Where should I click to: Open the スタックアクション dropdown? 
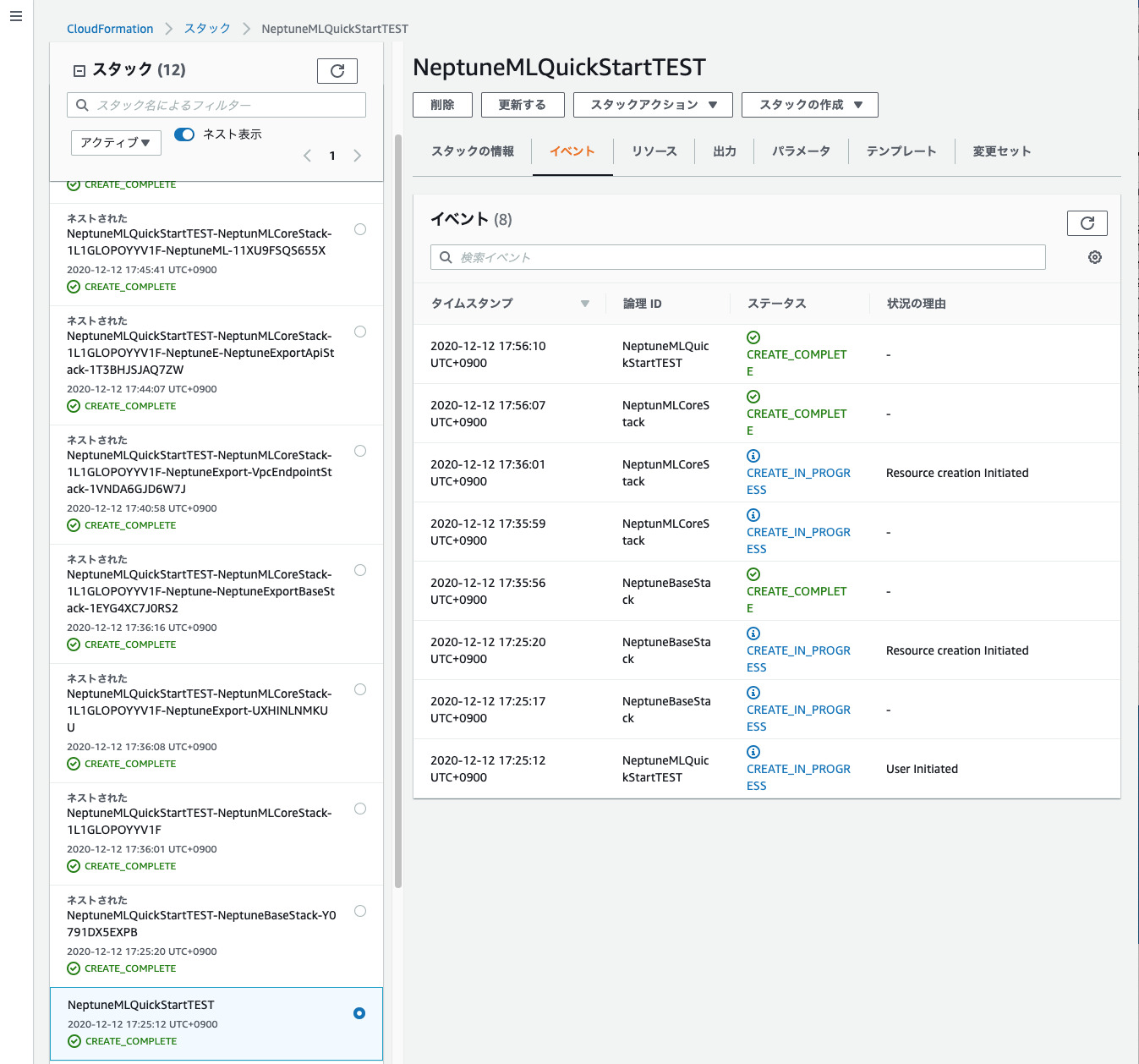(652, 104)
